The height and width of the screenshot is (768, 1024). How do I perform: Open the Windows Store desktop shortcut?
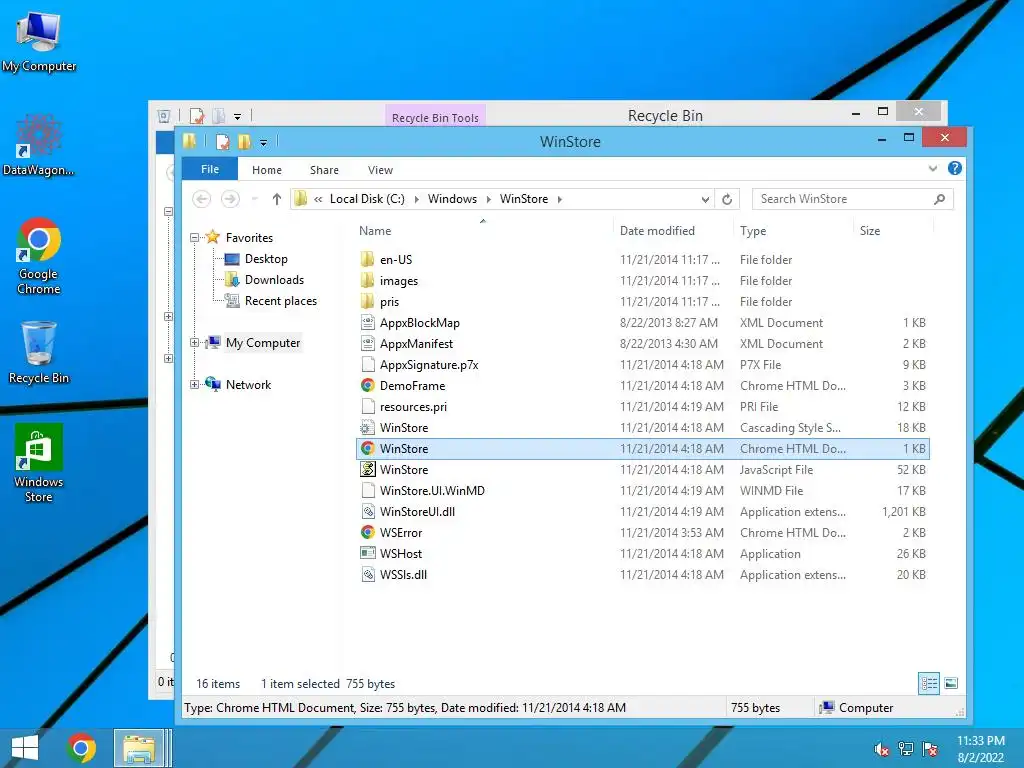click(39, 463)
